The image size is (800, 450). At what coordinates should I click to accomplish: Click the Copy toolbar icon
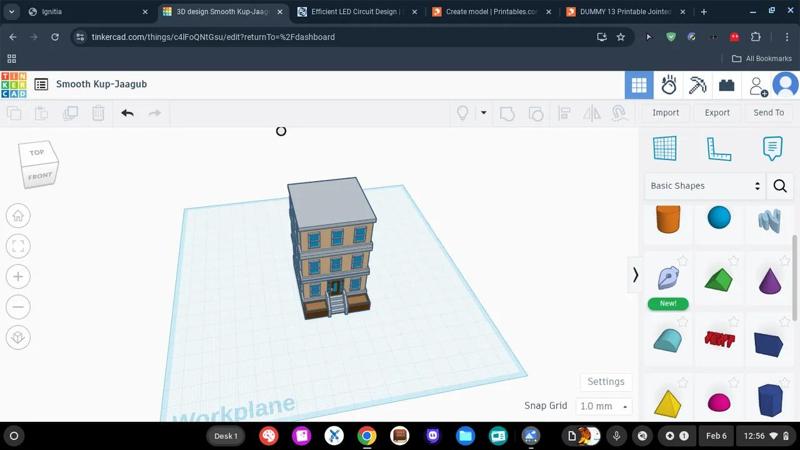[14, 113]
